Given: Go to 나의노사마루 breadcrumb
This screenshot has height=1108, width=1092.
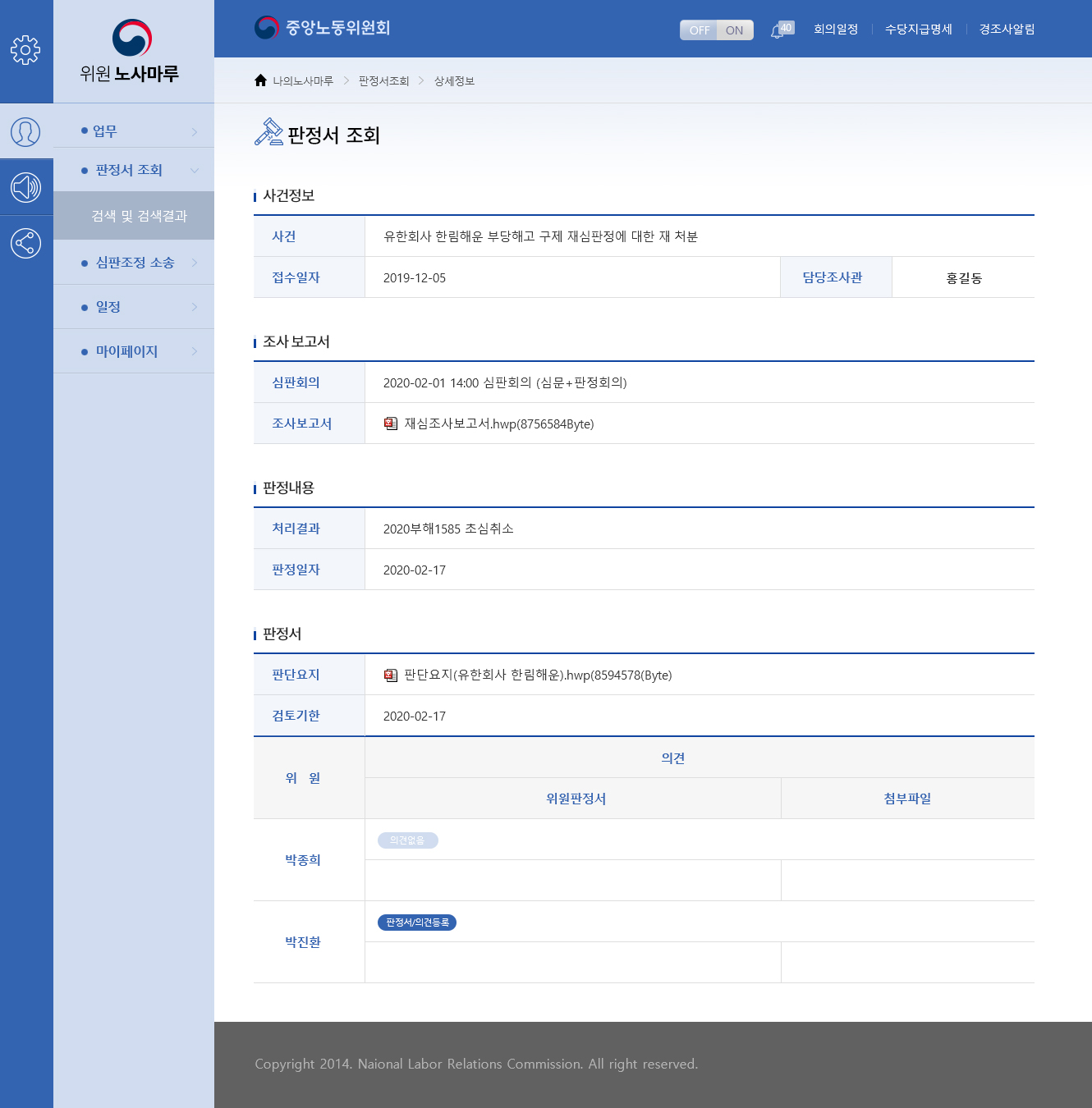Looking at the screenshot, I should [x=303, y=81].
